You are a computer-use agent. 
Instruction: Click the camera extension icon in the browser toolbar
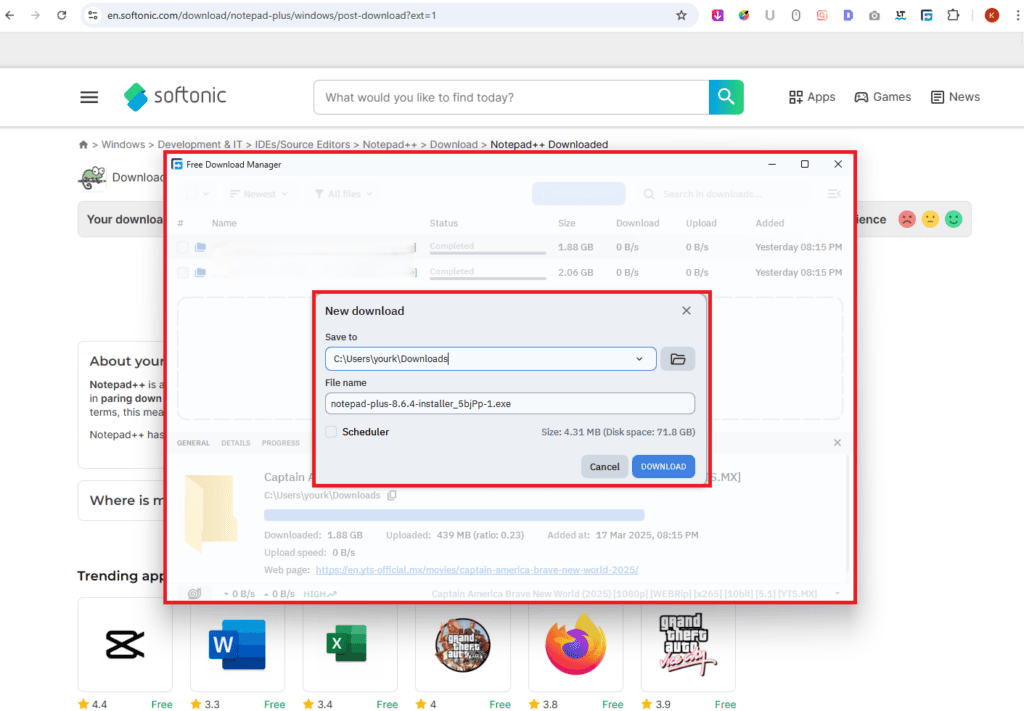(874, 15)
